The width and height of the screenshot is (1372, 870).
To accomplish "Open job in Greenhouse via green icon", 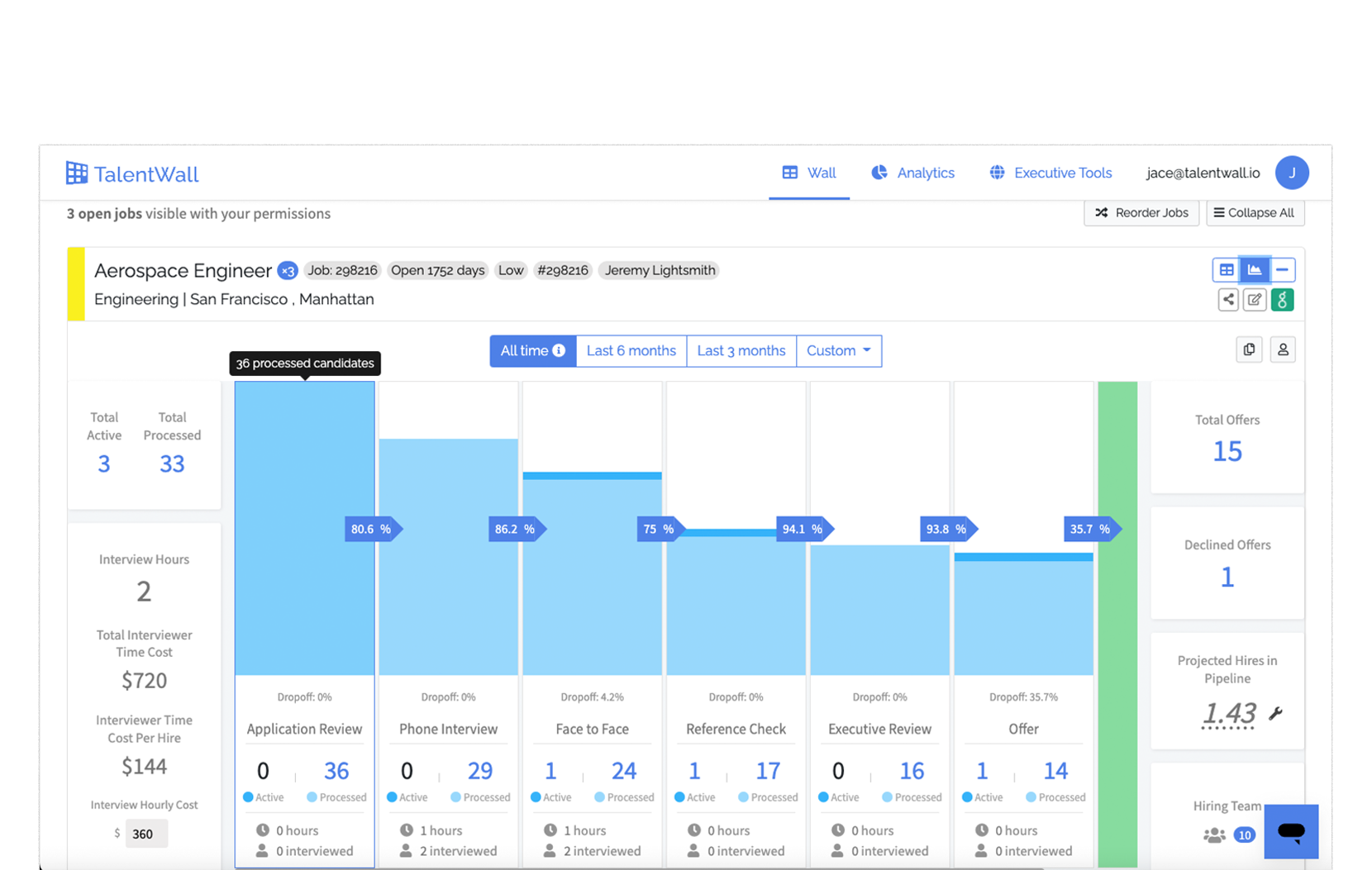I will point(1282,300).
